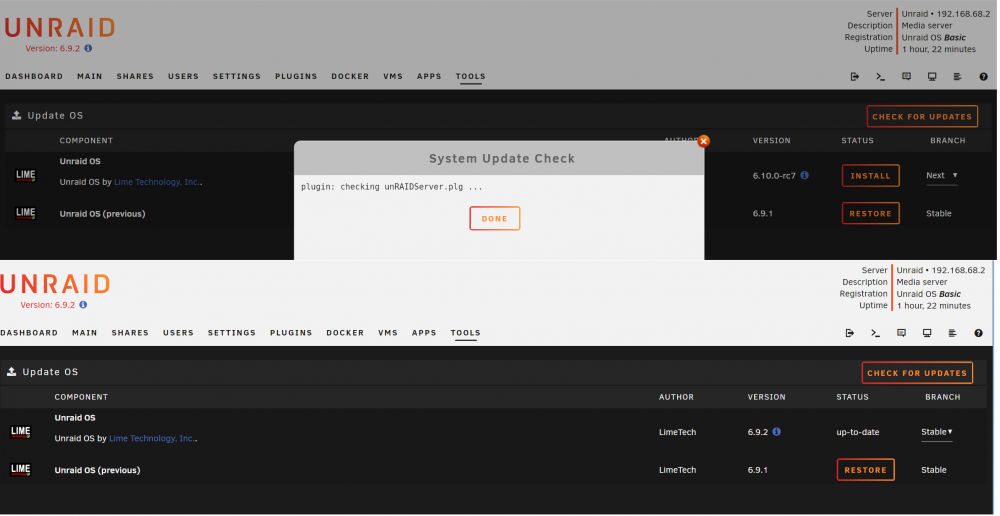
Task: Open Lime Technology, Inc. link on the up-to-date page
Action: (x=152, y=438)
